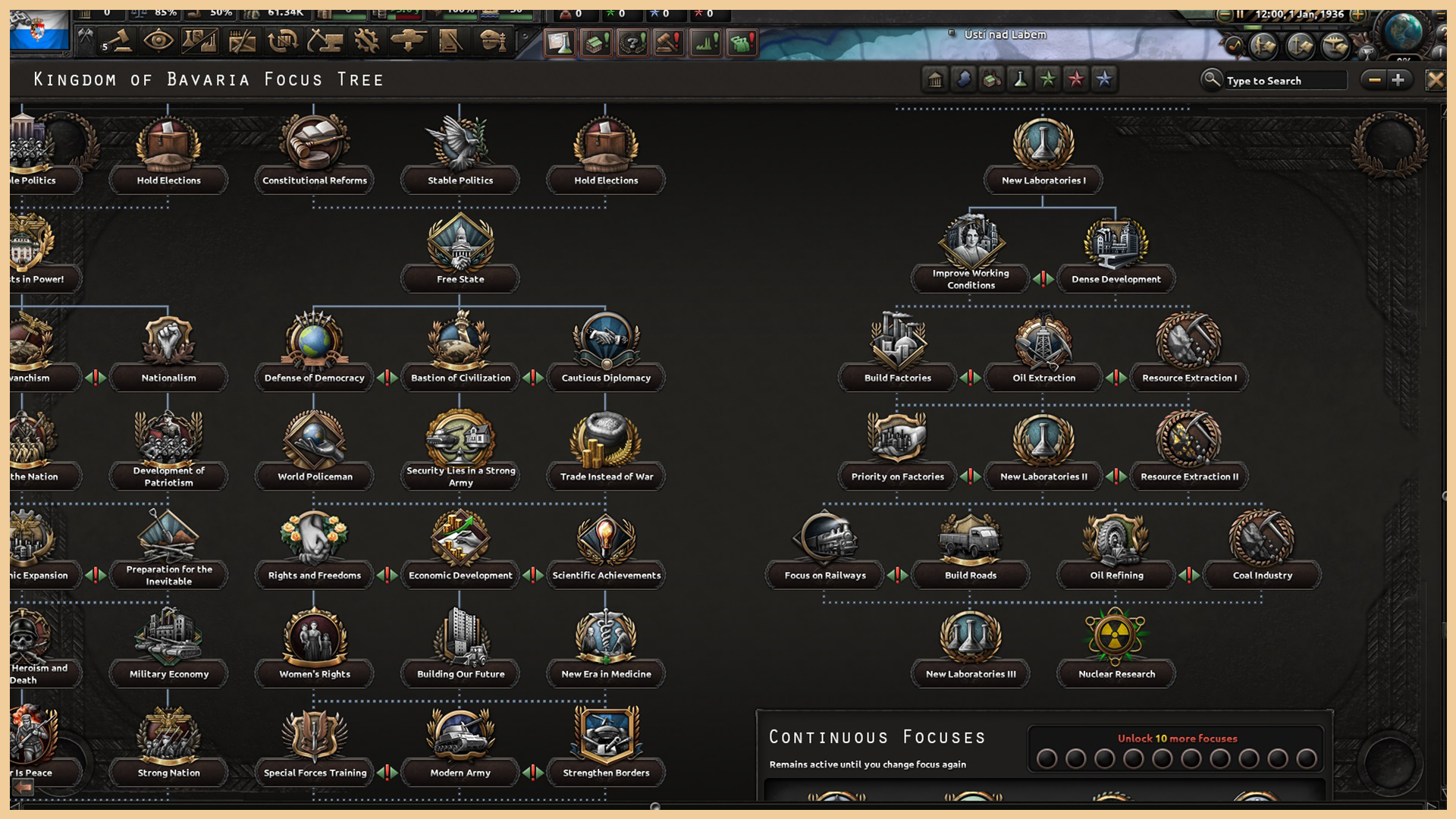Select the Free State focus

coord(460,254)
